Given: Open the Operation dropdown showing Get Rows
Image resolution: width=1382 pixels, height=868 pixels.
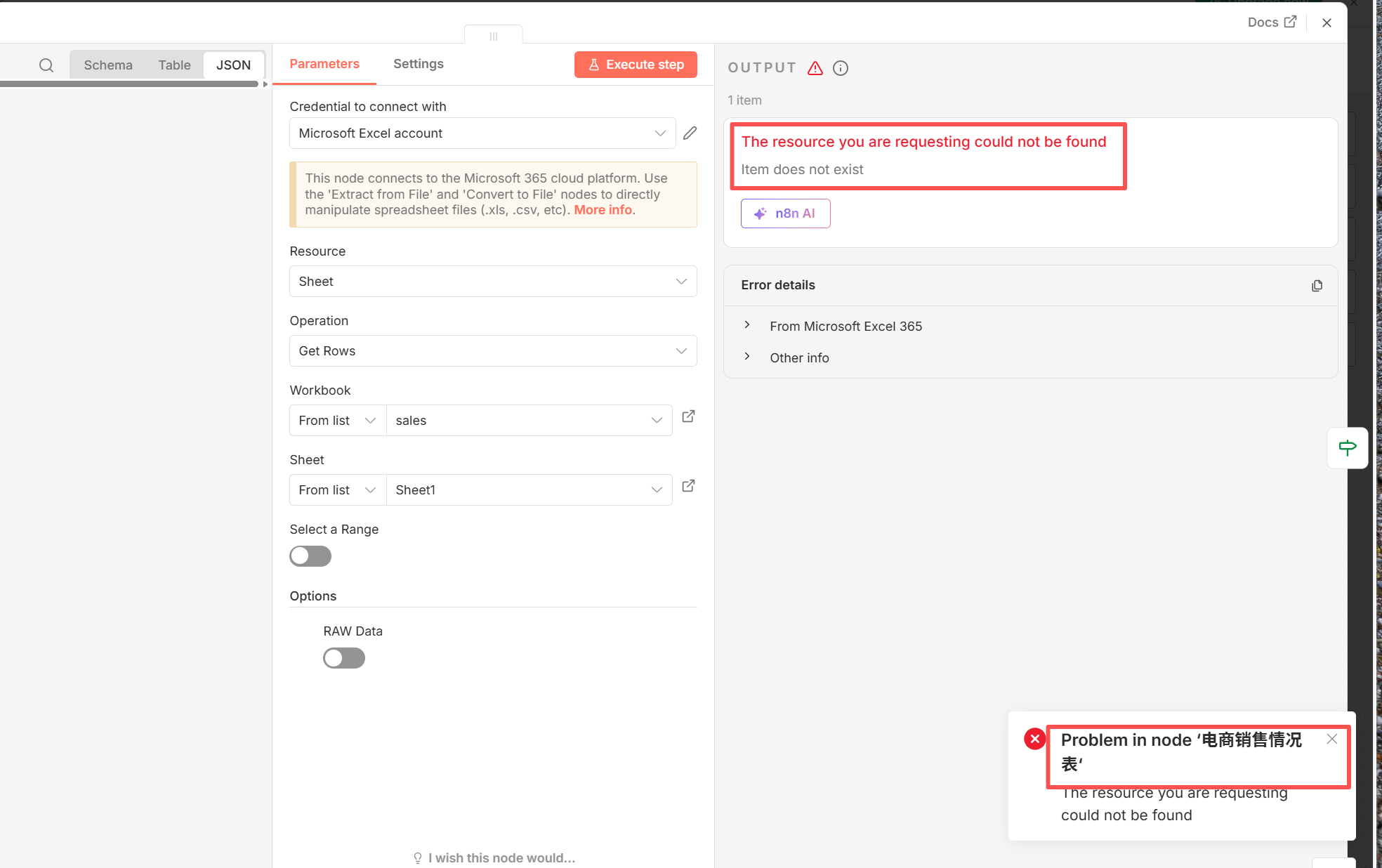Looking at the screenshot, I should pyautogui.click(x=493, y=351).
